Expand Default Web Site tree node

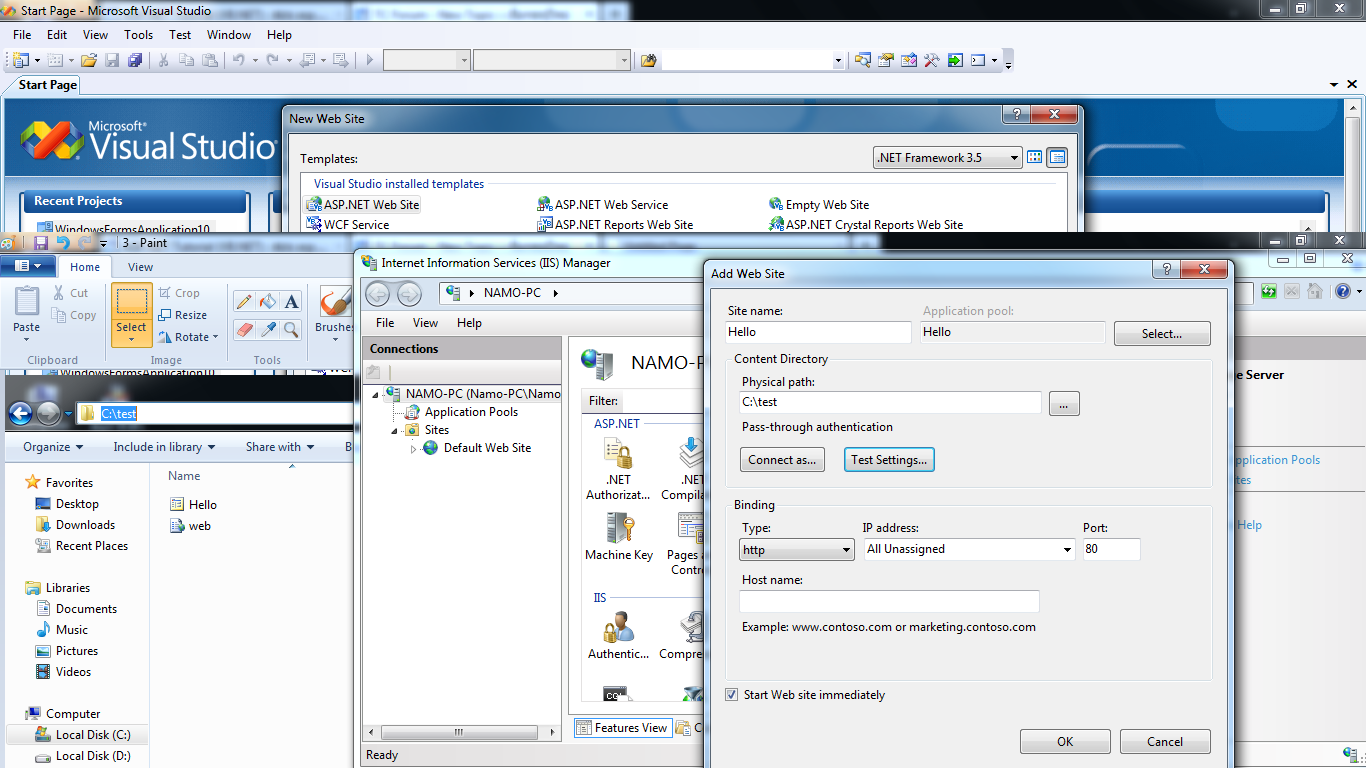[x=414, y=449]
